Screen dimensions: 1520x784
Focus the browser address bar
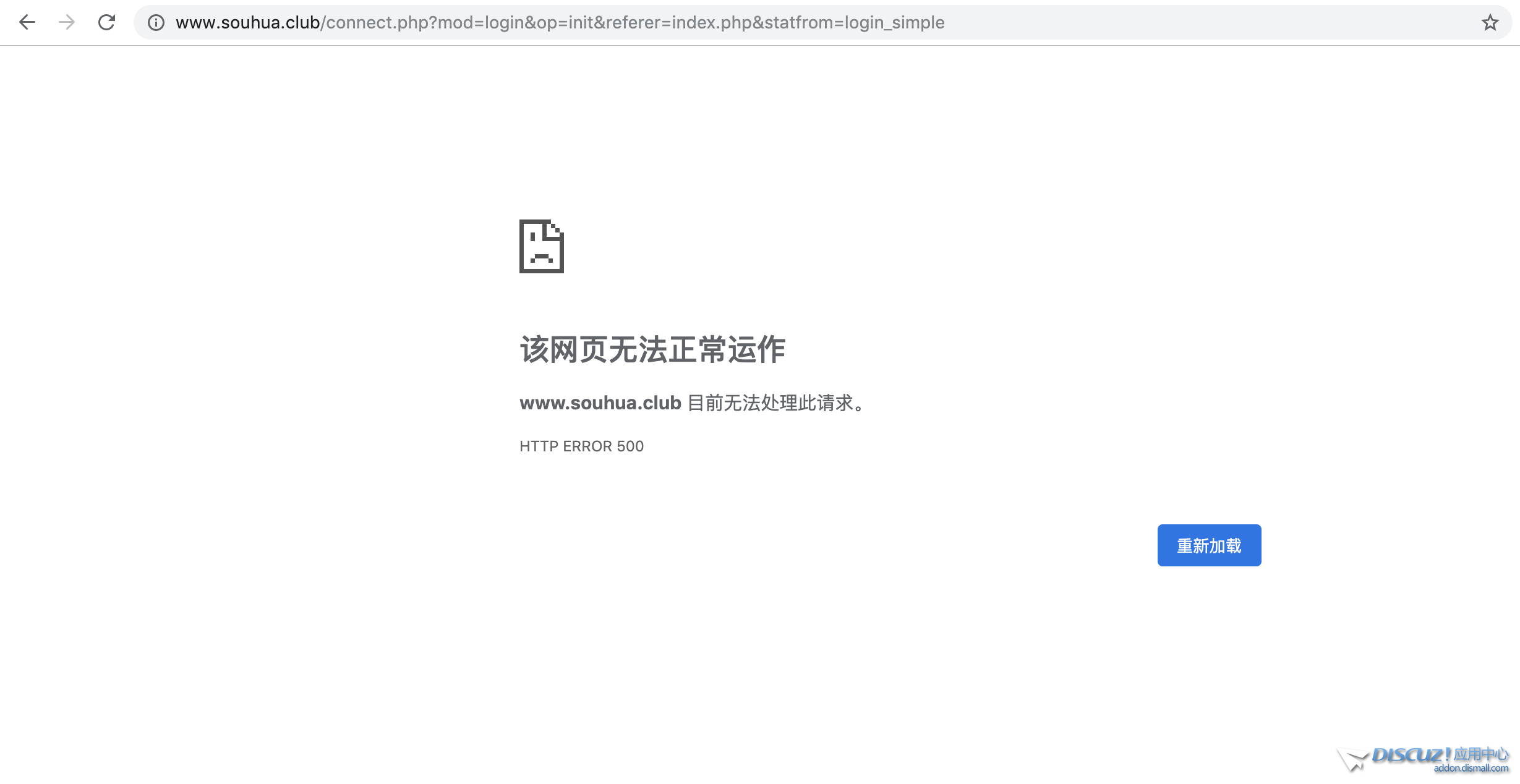[1175, 23]
